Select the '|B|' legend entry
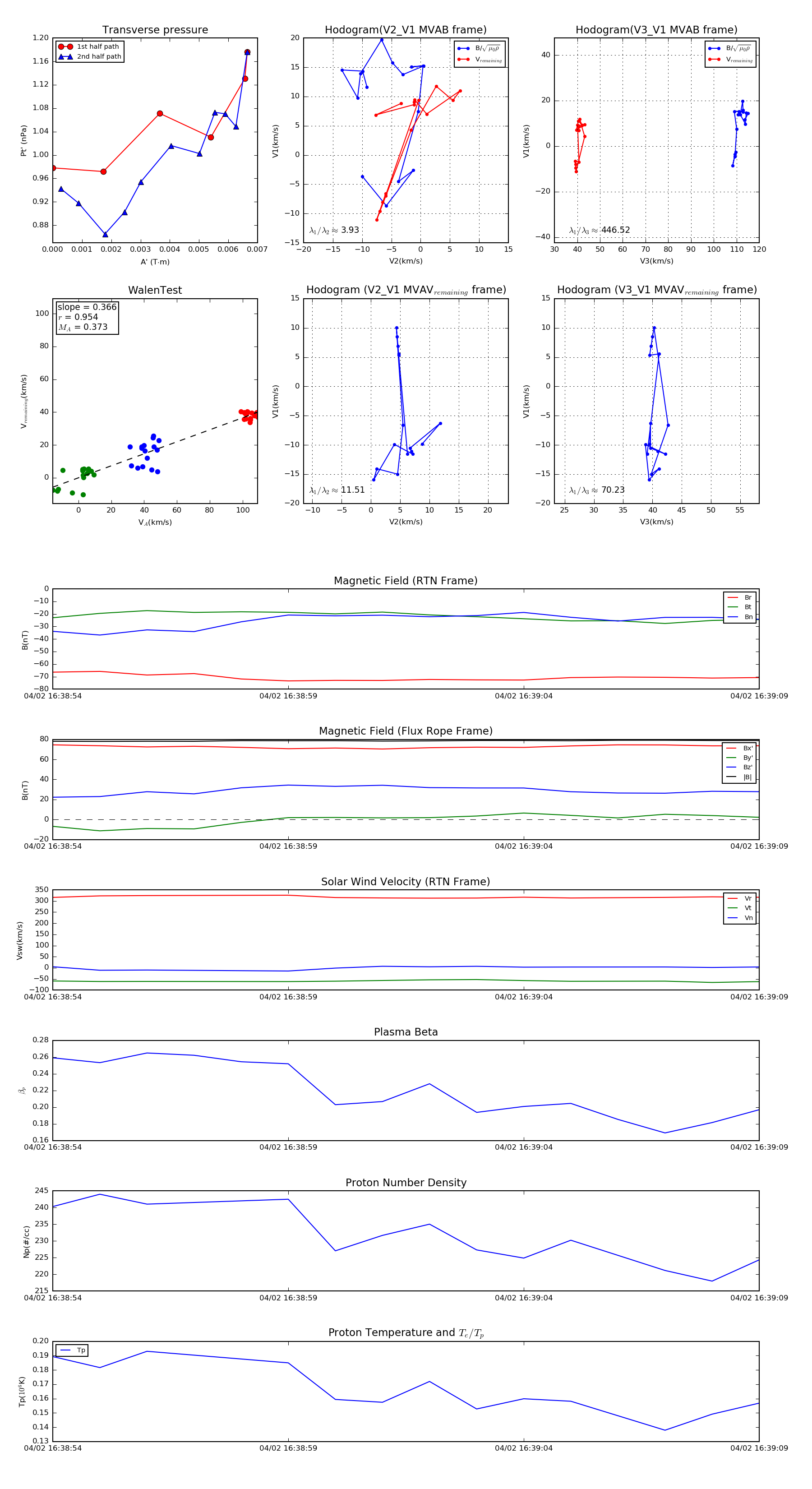 (x=739, y=777)
